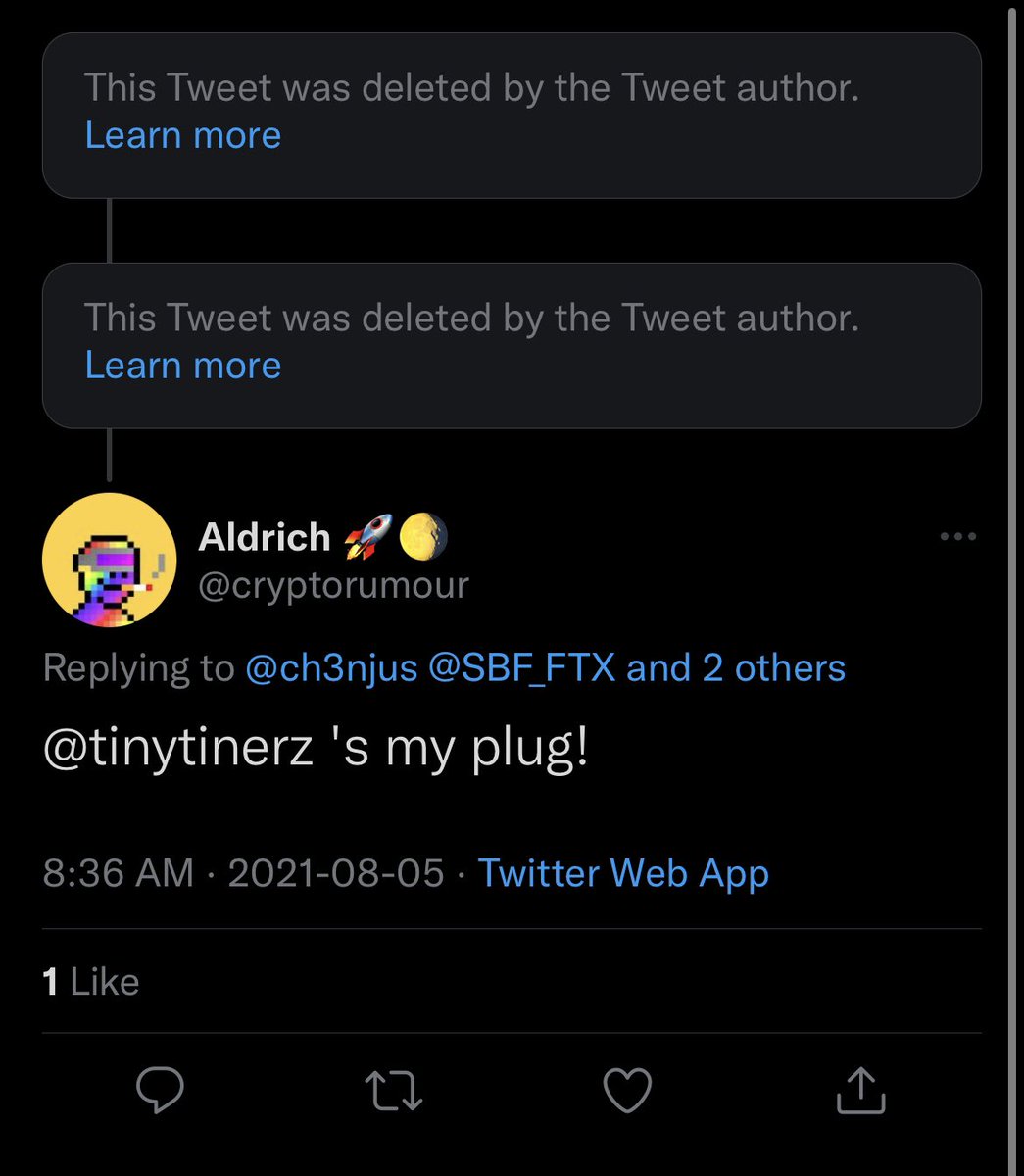Share the tweet using the share icon
The width and height of the screenshot is (1024, 1176).
(860, 1090)
